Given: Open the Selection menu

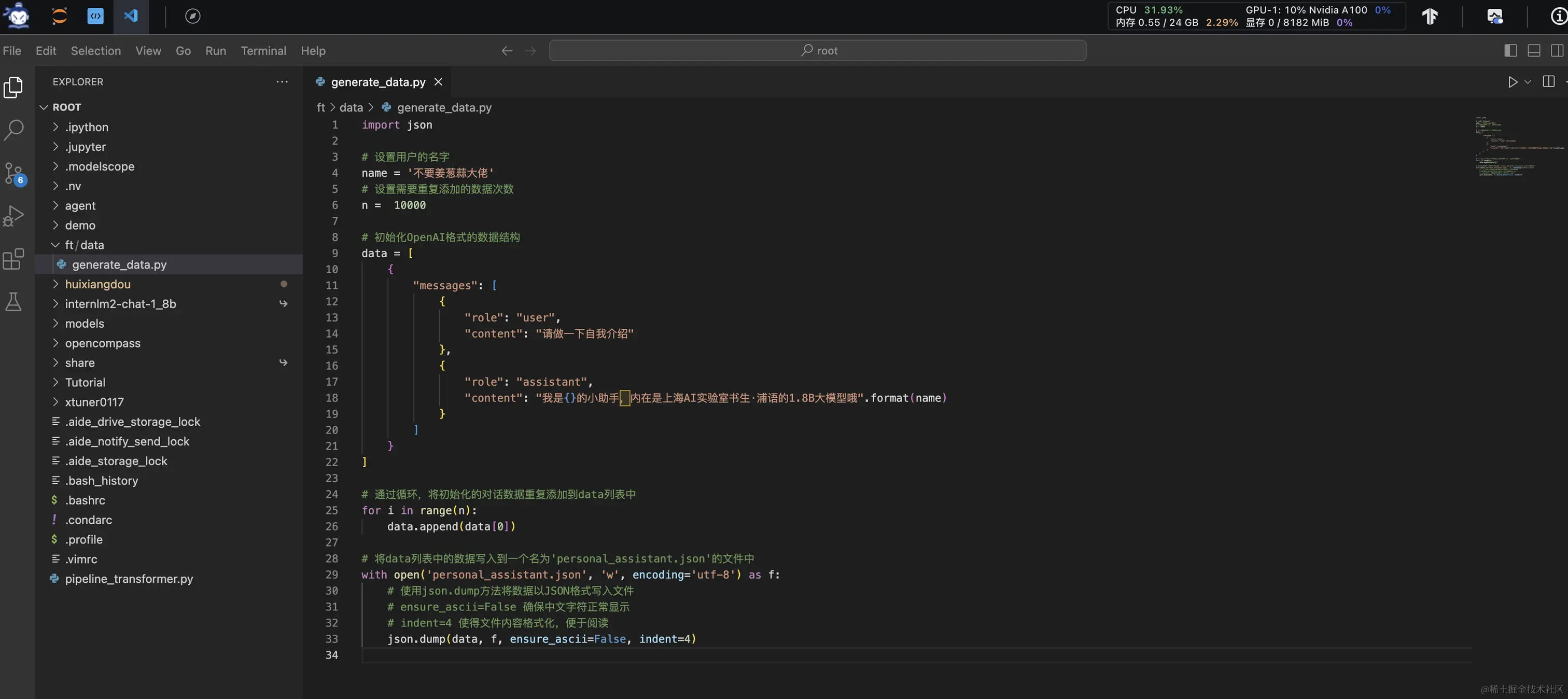Looking at the screenshot, I should (x=95, y=50).
